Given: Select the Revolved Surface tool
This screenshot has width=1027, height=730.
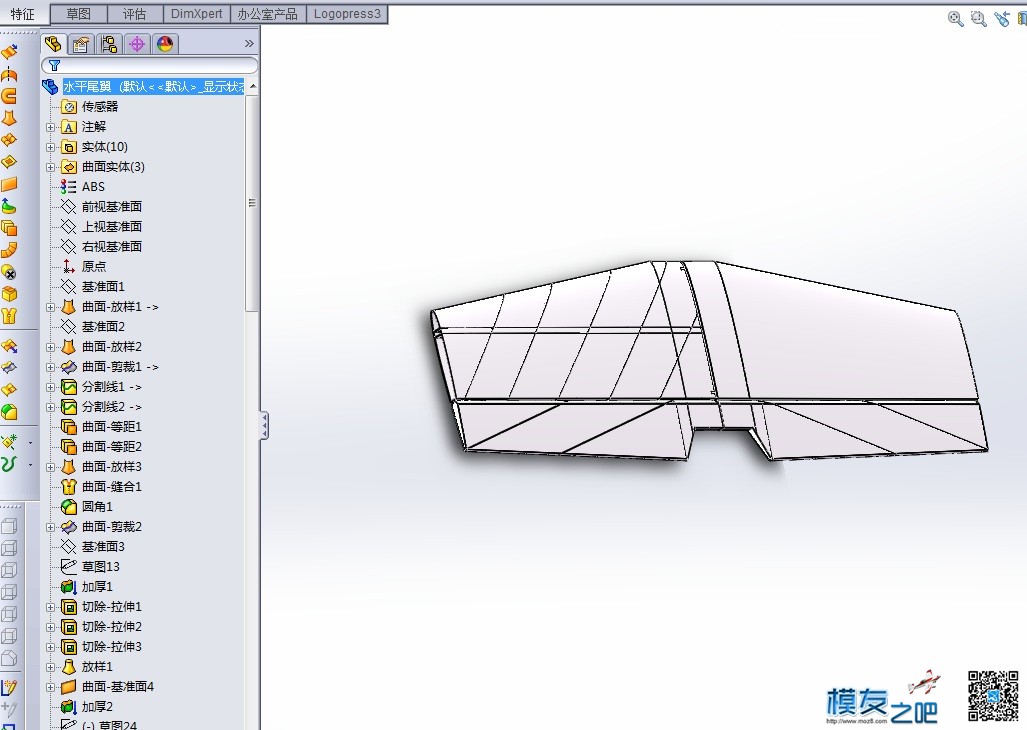Looking at the screenshot, I should pos(9,74).
